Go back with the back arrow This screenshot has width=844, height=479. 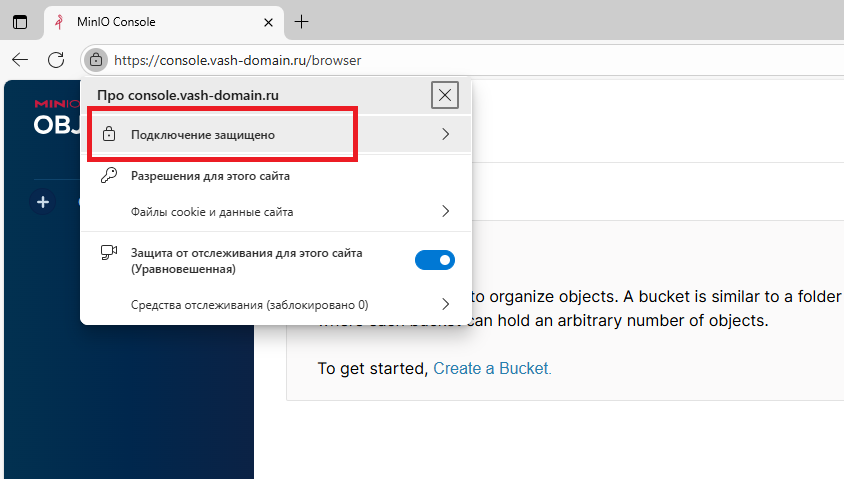tap(20, 60)
